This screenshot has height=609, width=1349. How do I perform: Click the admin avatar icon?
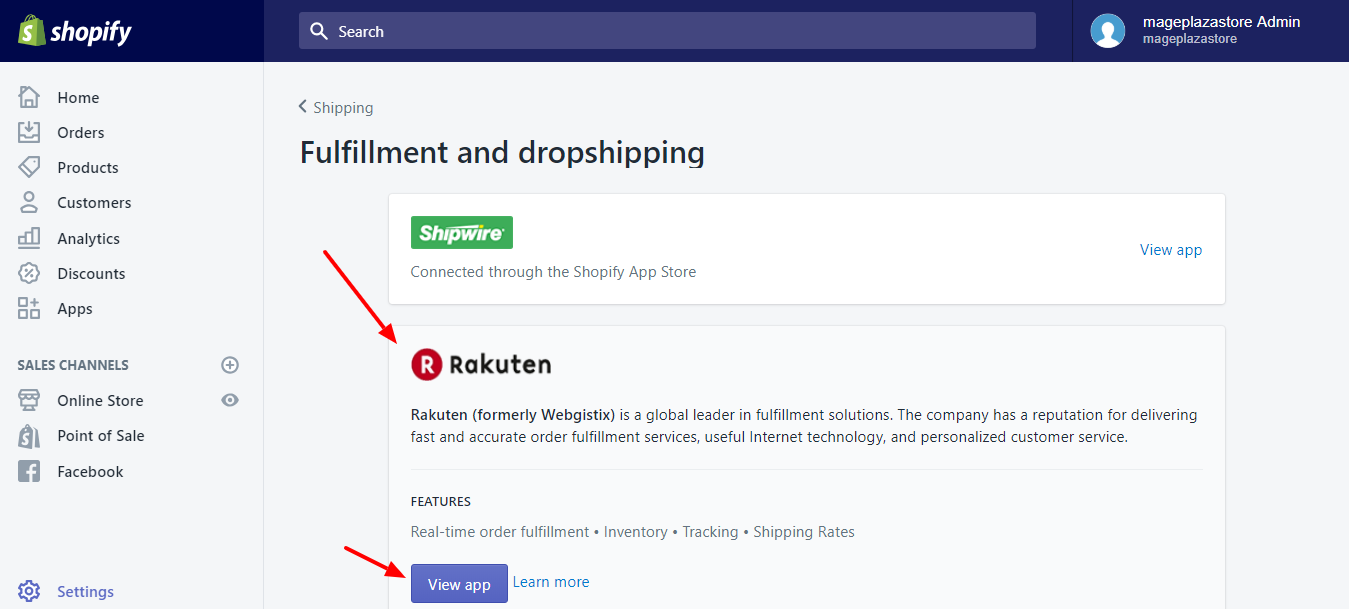pos(1107,31)
